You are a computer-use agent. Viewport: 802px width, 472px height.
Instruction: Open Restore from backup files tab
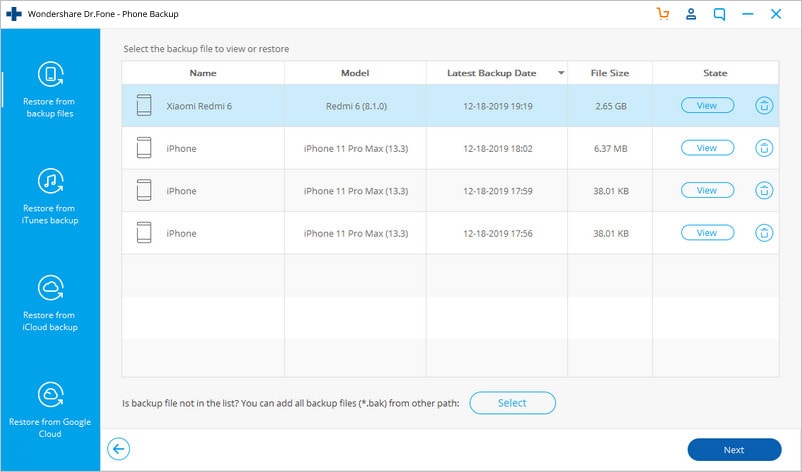coord(50,91)
